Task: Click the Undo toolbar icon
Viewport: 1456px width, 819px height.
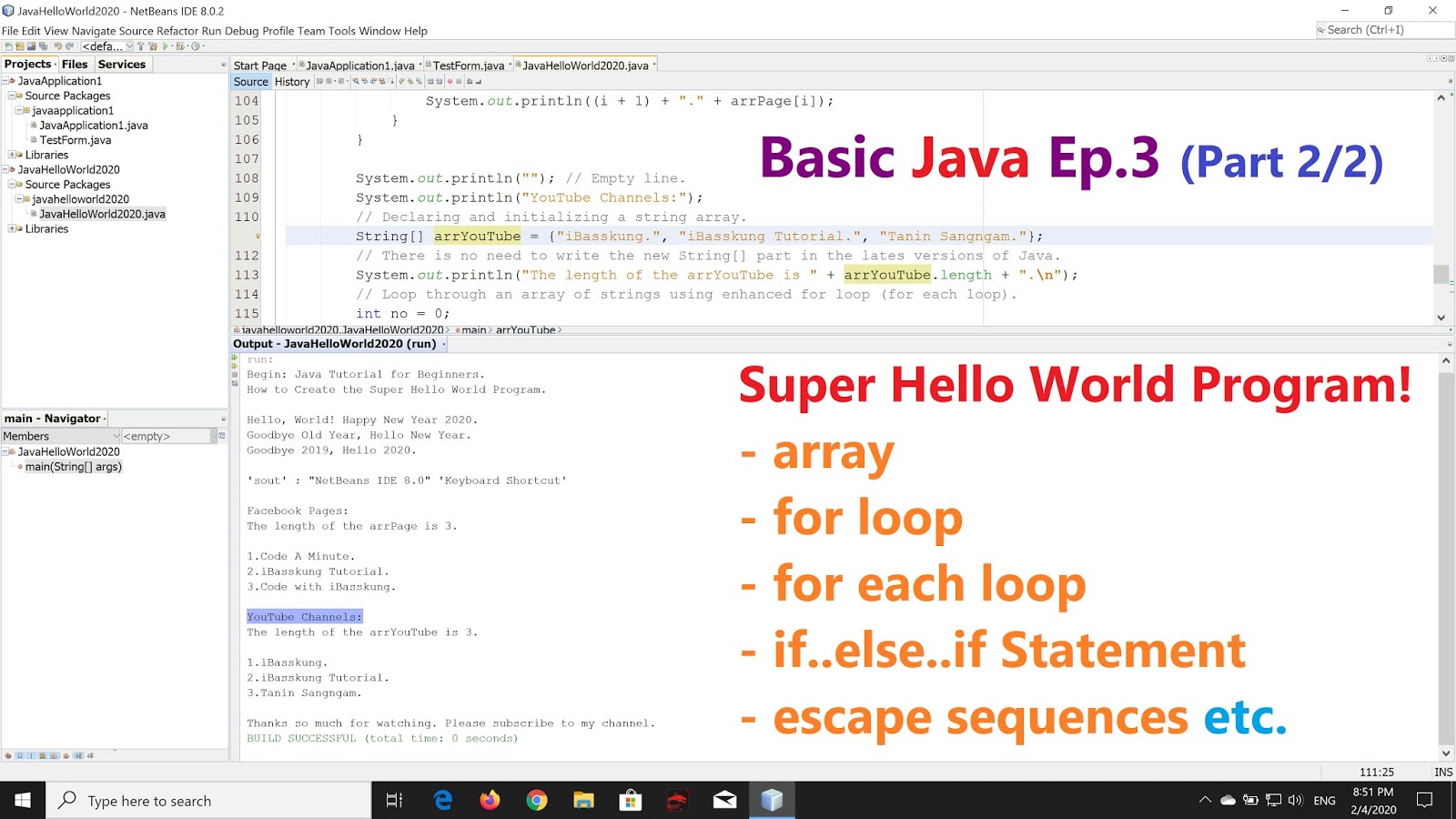Action: (x=57, y=45)
